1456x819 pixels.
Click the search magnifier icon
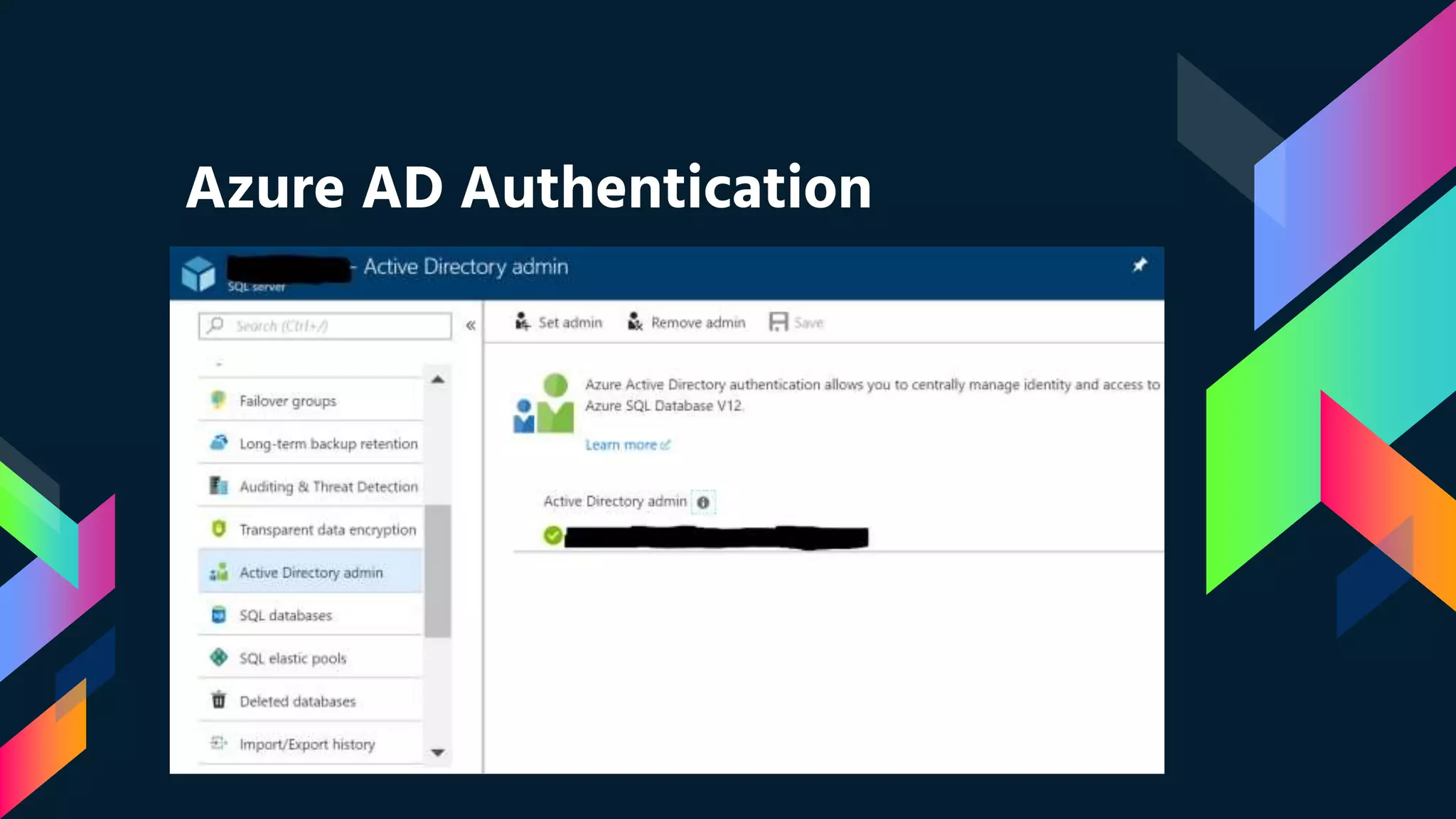pos(215,326)
